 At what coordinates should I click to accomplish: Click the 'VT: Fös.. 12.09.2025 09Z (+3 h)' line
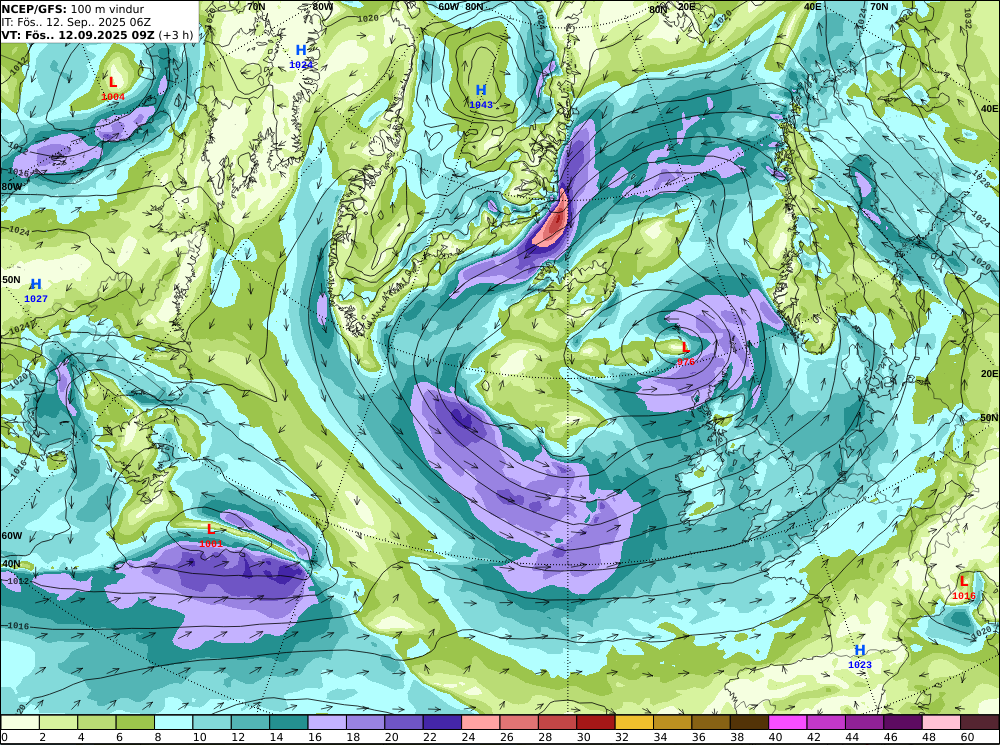pos(98,35)
